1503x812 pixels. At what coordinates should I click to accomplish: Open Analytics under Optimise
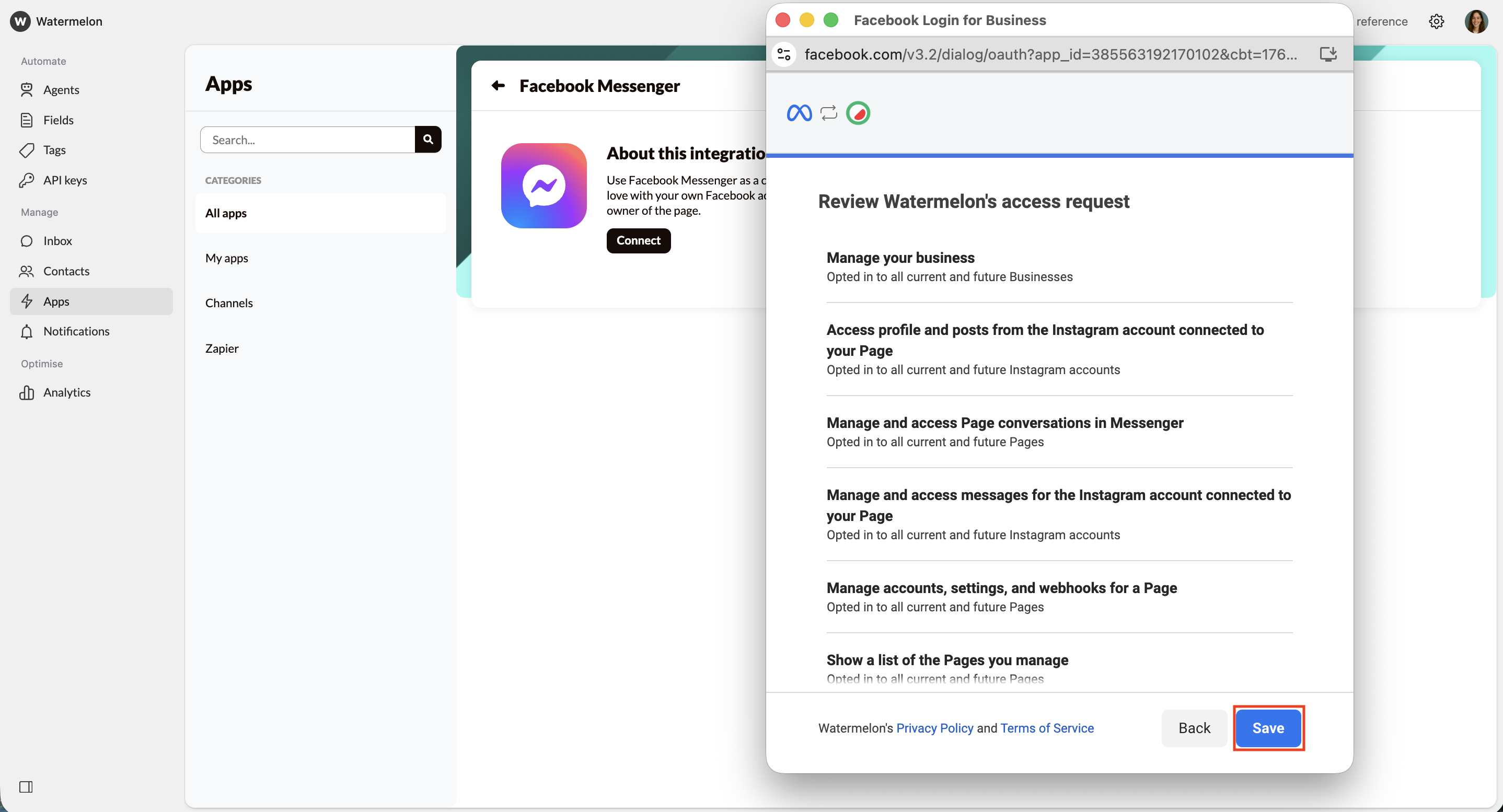click(67, 392)
